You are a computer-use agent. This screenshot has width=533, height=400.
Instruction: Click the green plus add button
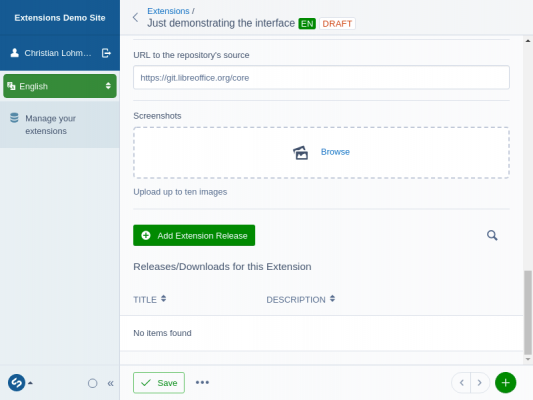505,383
